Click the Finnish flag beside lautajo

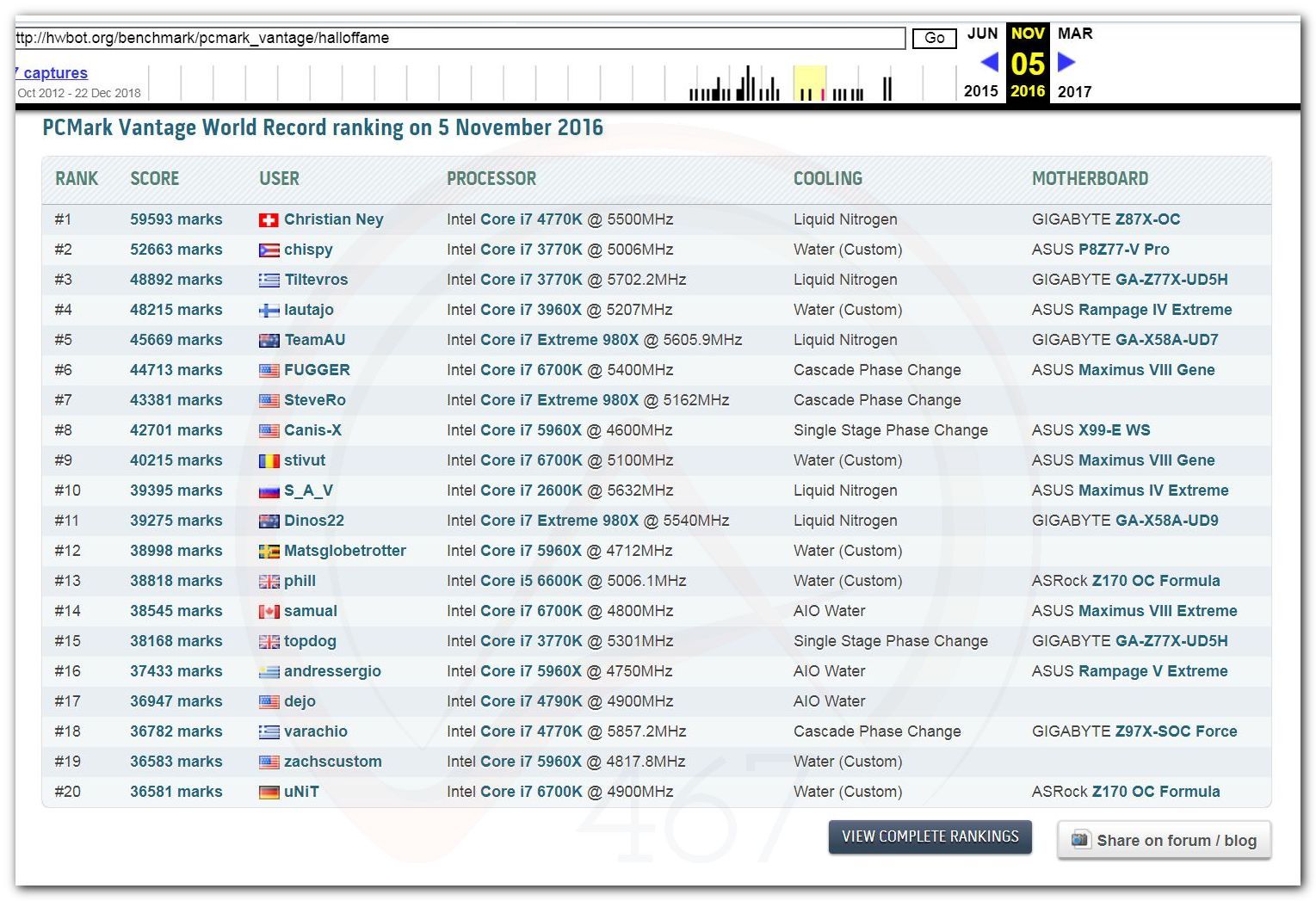pos(269,311)
